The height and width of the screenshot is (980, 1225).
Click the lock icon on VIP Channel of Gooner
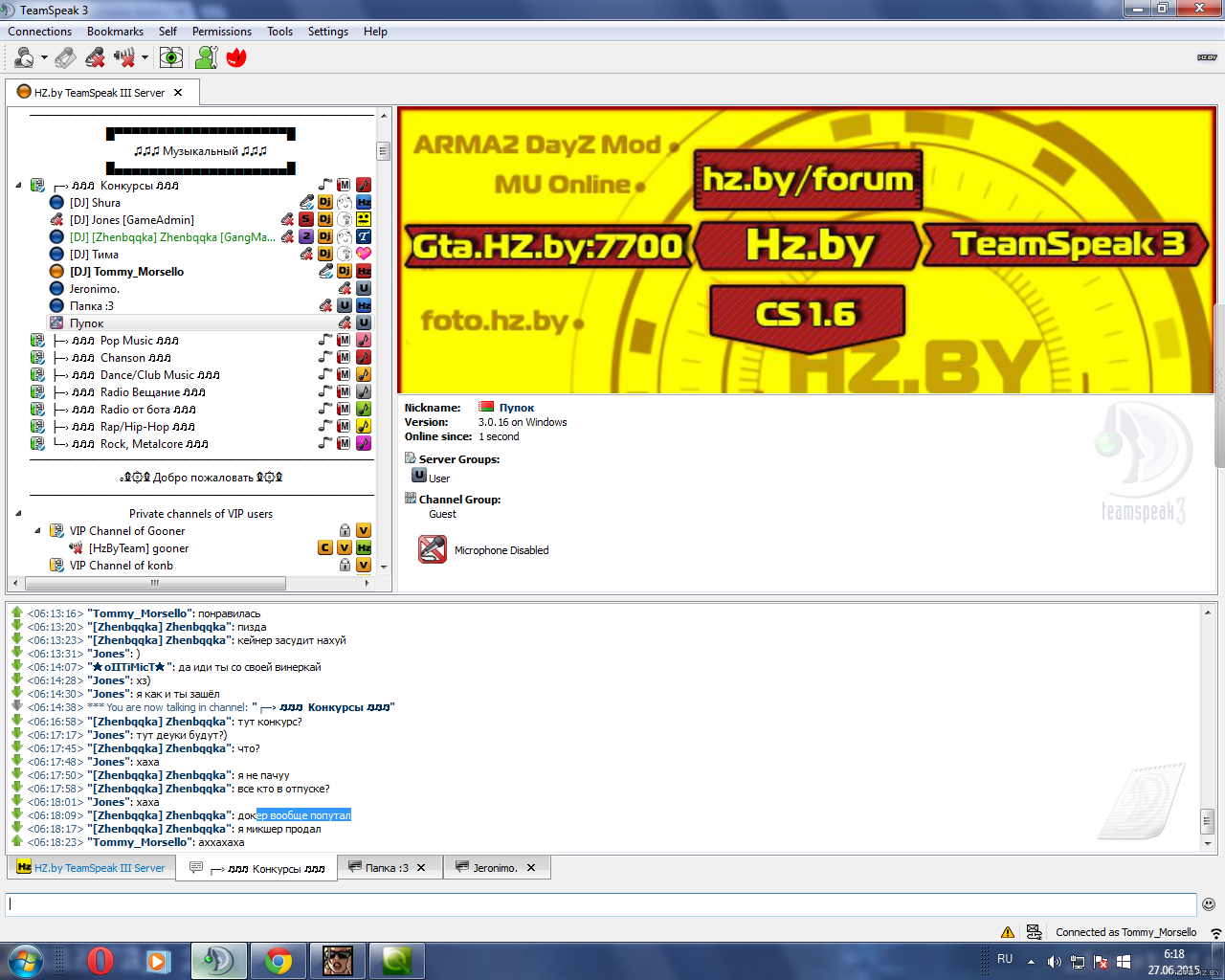click(x=345, y=530)
